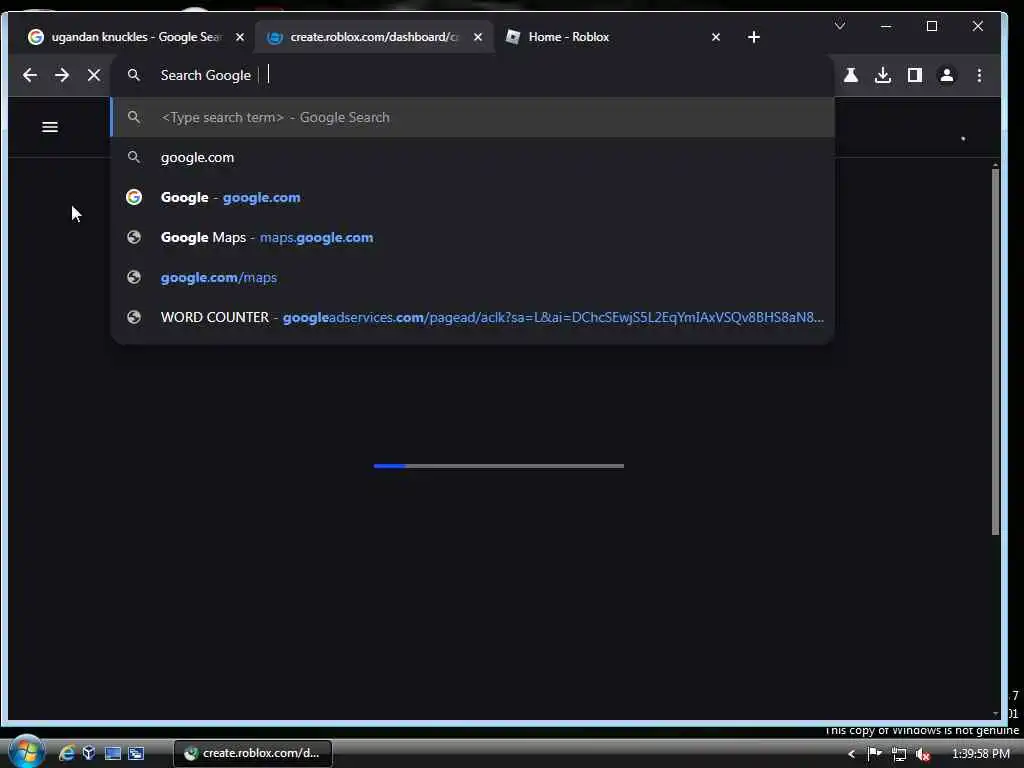1024x768 pixels.
Task: Click the taskbar clock showing 1:39:58 PM
Action: click(x=980, y=754)
